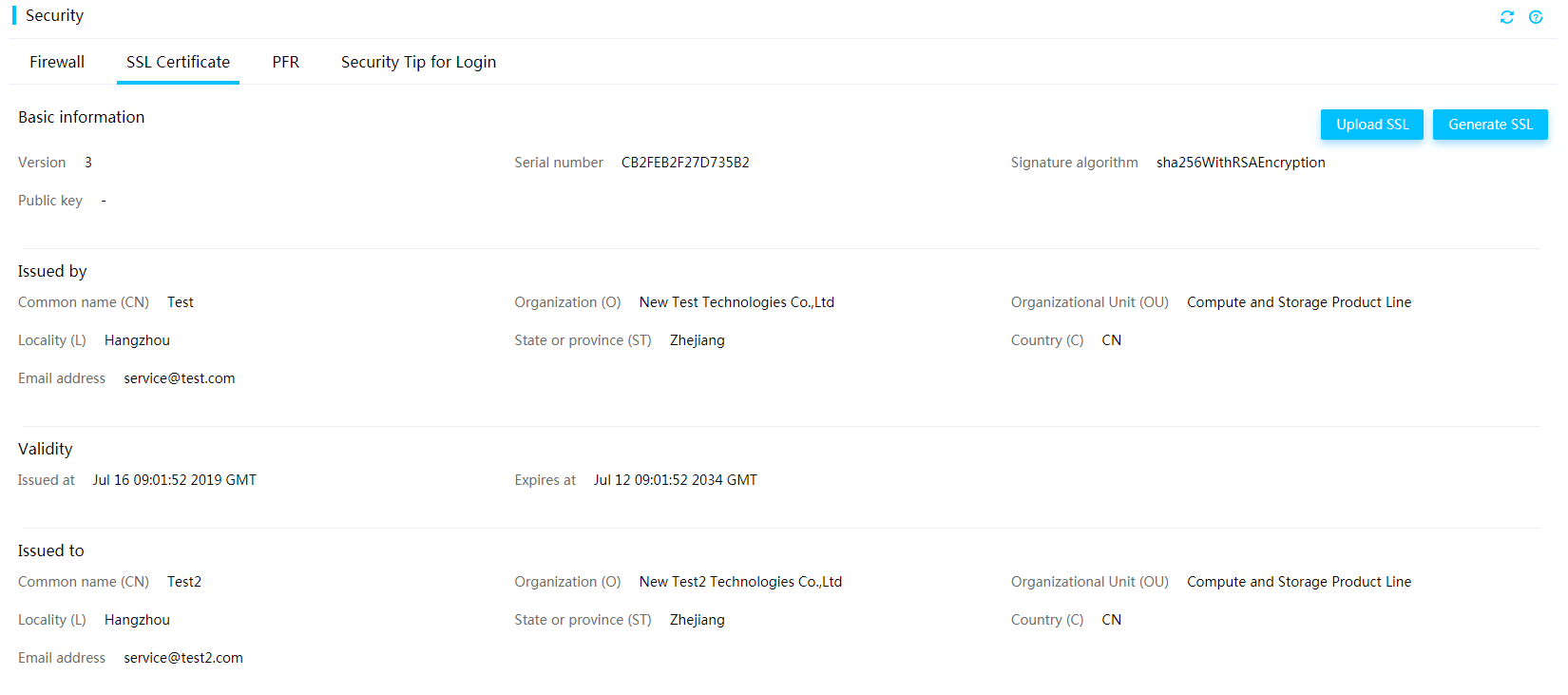This screenshot has height=695, width=1568.
Task: Click the sha256WithRSAEncryption signature algorithm value
Action: pyautogui.click(x=1240, y=163)
